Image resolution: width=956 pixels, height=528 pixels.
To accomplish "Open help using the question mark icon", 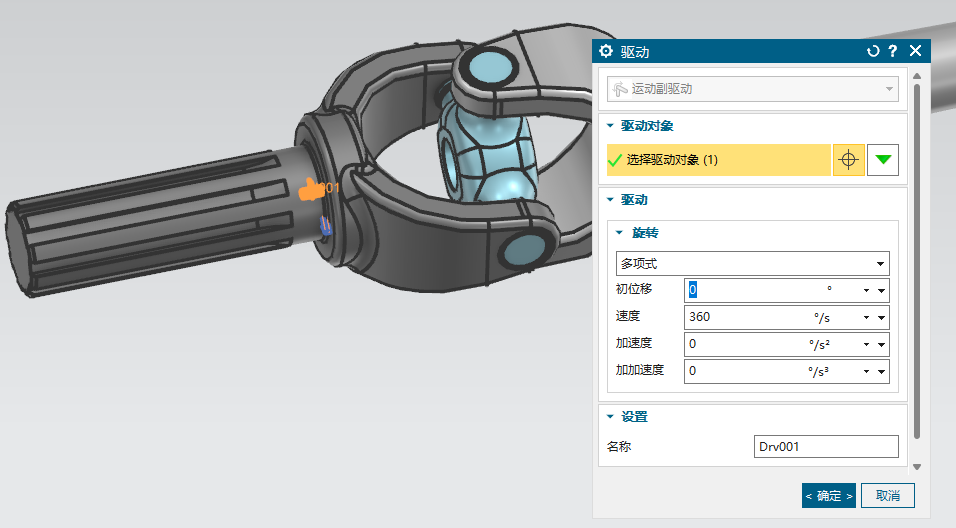I will [x=892, y=51].
